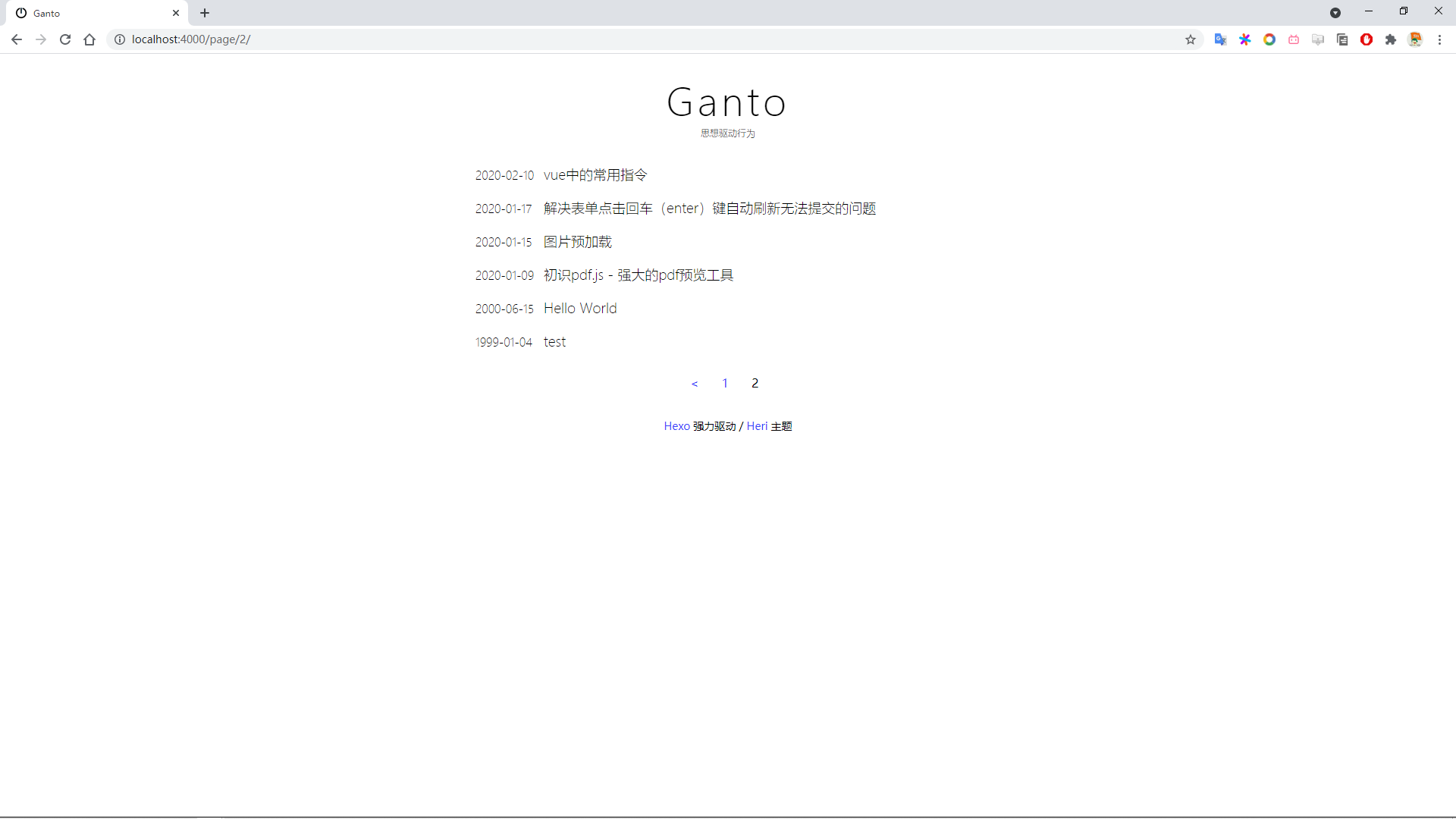Viewport: 1456px width, 819px height.
Task: Navigate back to the previous page
Action: coord(17,39)
